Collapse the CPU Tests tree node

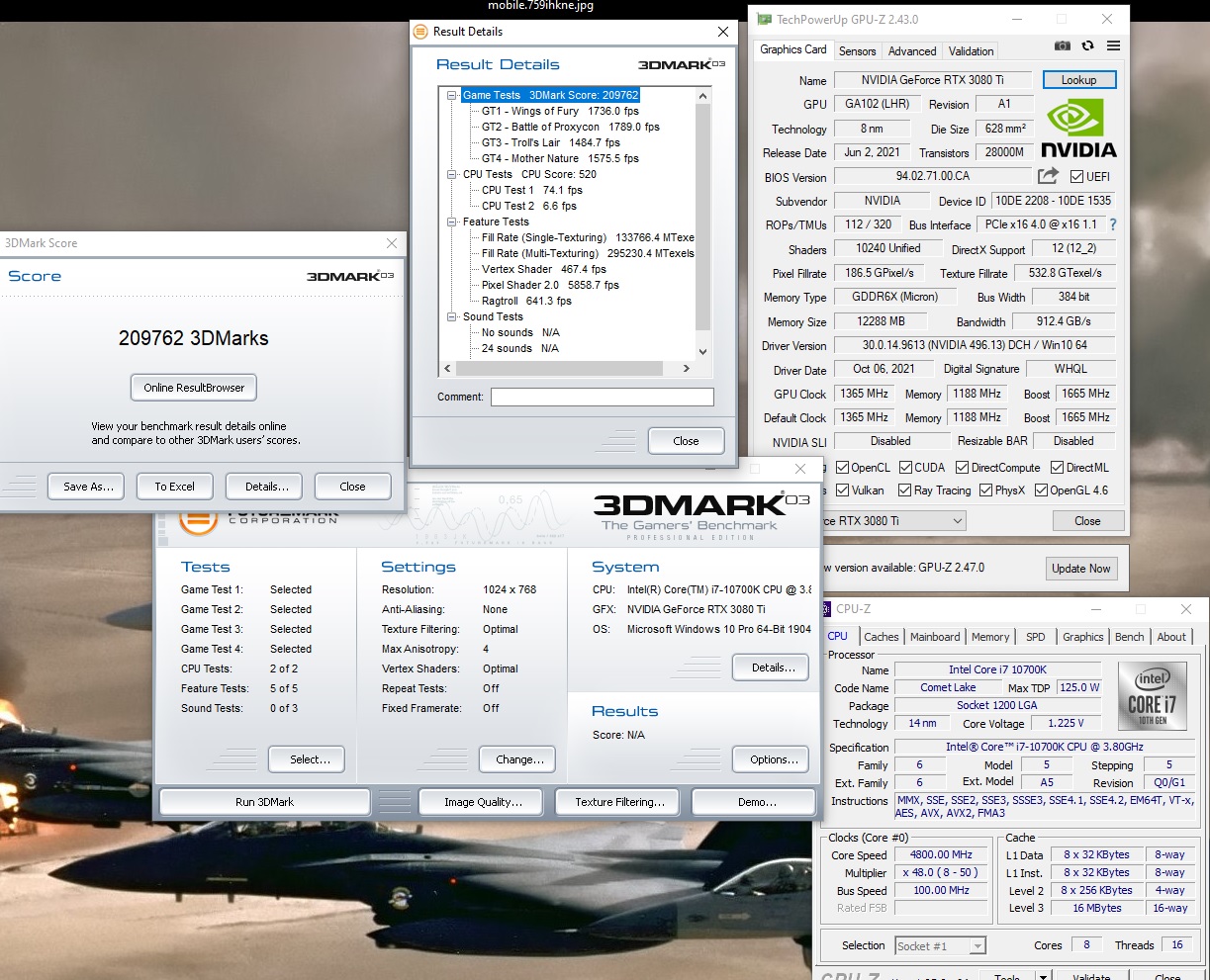point(452,175)
